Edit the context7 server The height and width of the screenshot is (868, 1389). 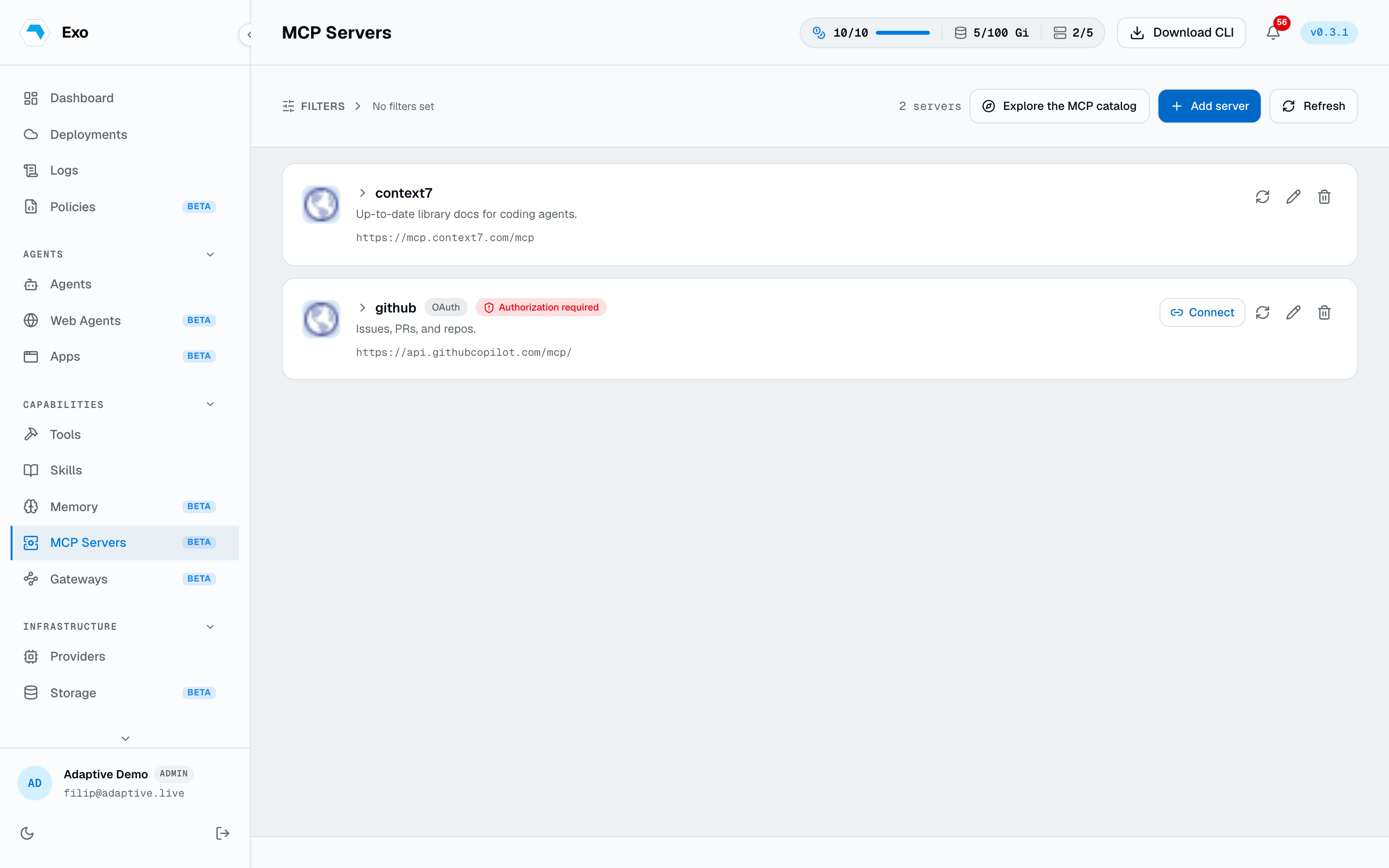(1293, 197)
